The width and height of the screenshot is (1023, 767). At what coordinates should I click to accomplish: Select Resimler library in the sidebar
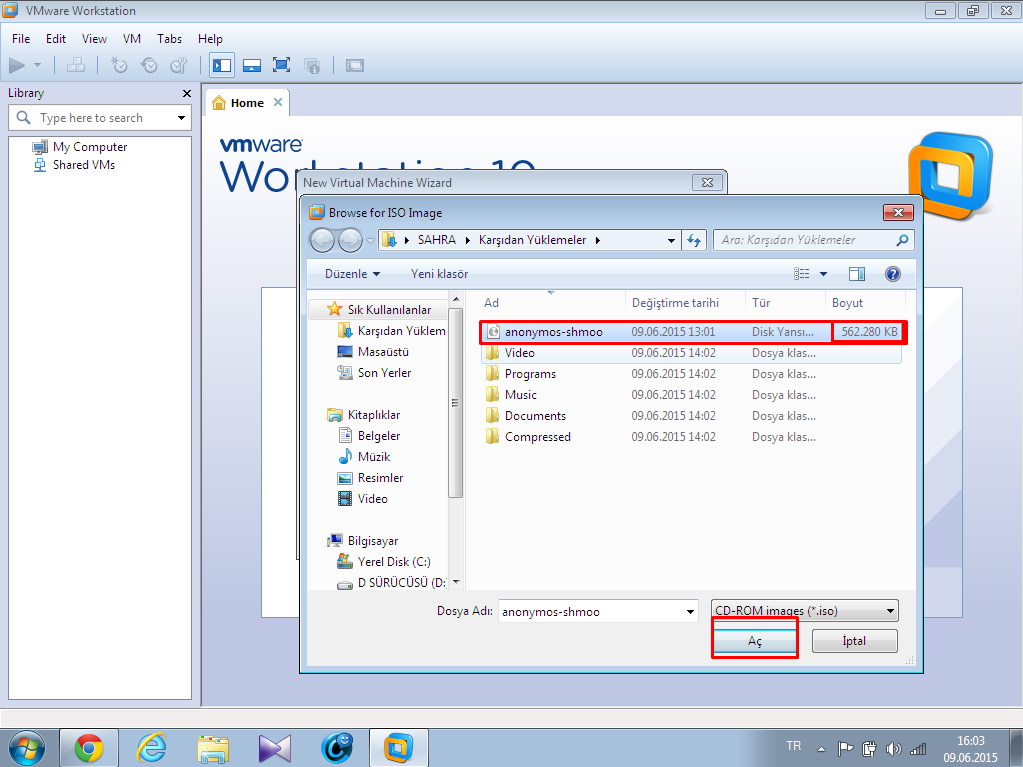[371, 477]
